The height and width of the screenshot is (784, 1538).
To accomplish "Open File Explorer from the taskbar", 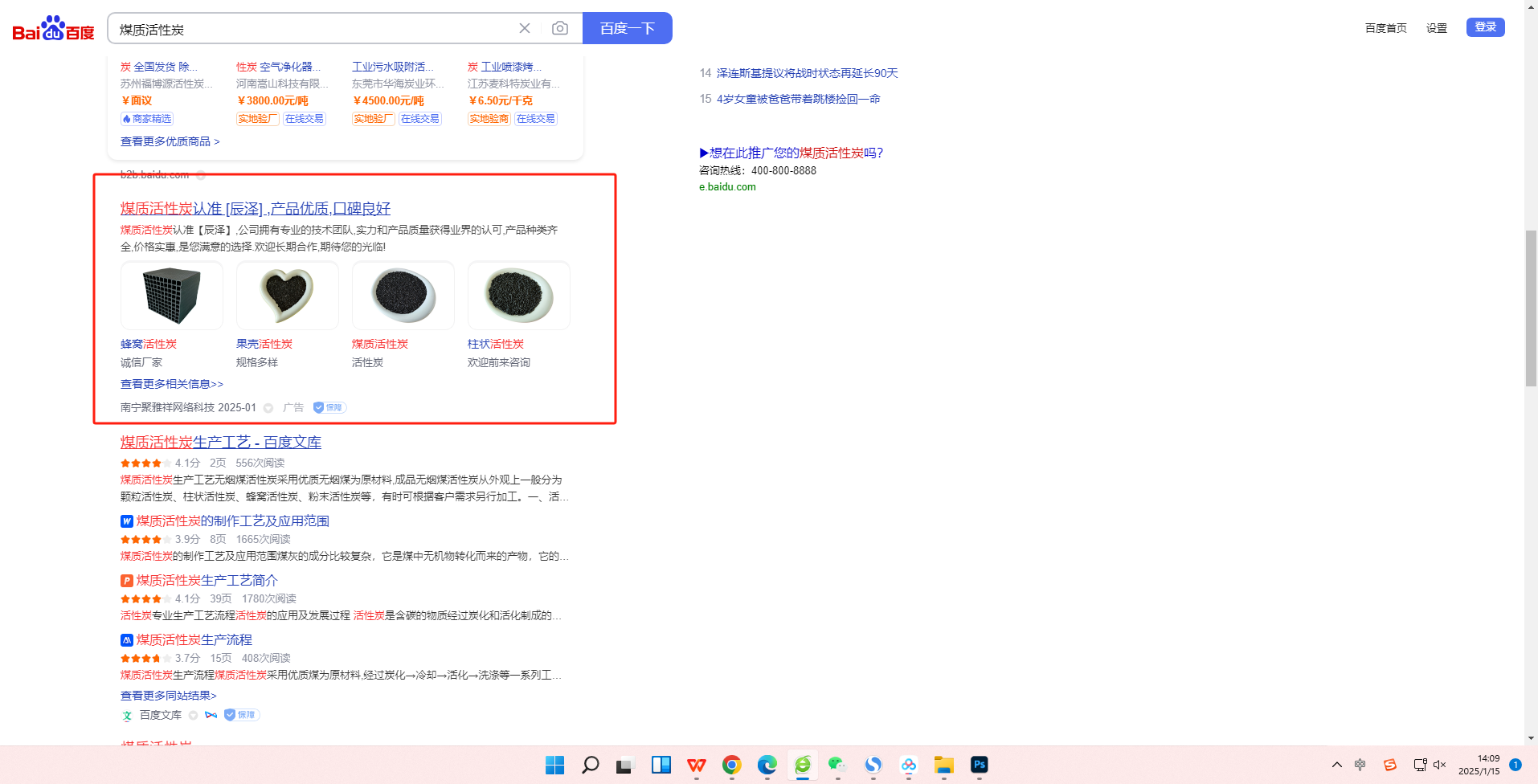I will point(943,765).
